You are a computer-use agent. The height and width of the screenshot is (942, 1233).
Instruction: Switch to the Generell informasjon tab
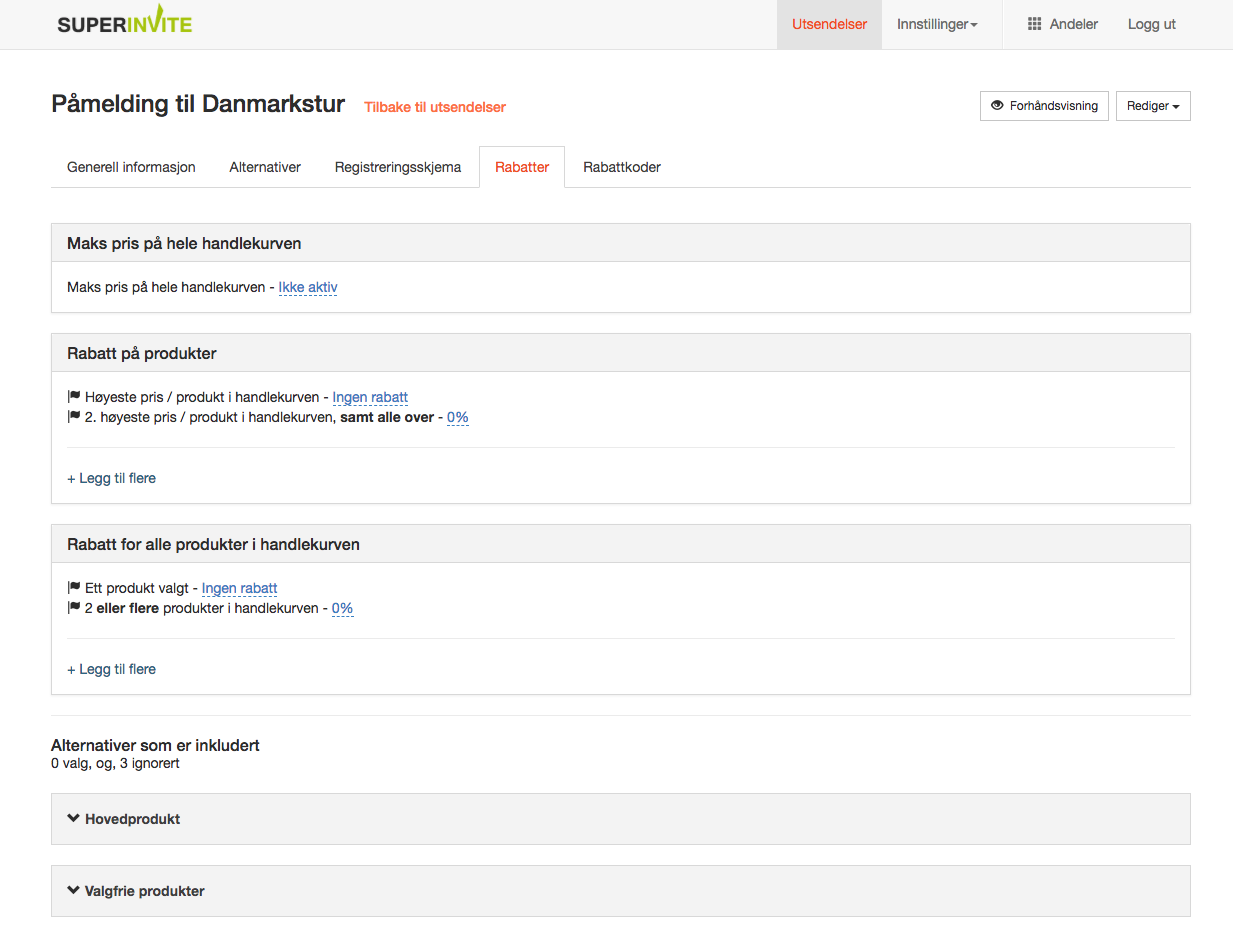[x=131, y=167]
